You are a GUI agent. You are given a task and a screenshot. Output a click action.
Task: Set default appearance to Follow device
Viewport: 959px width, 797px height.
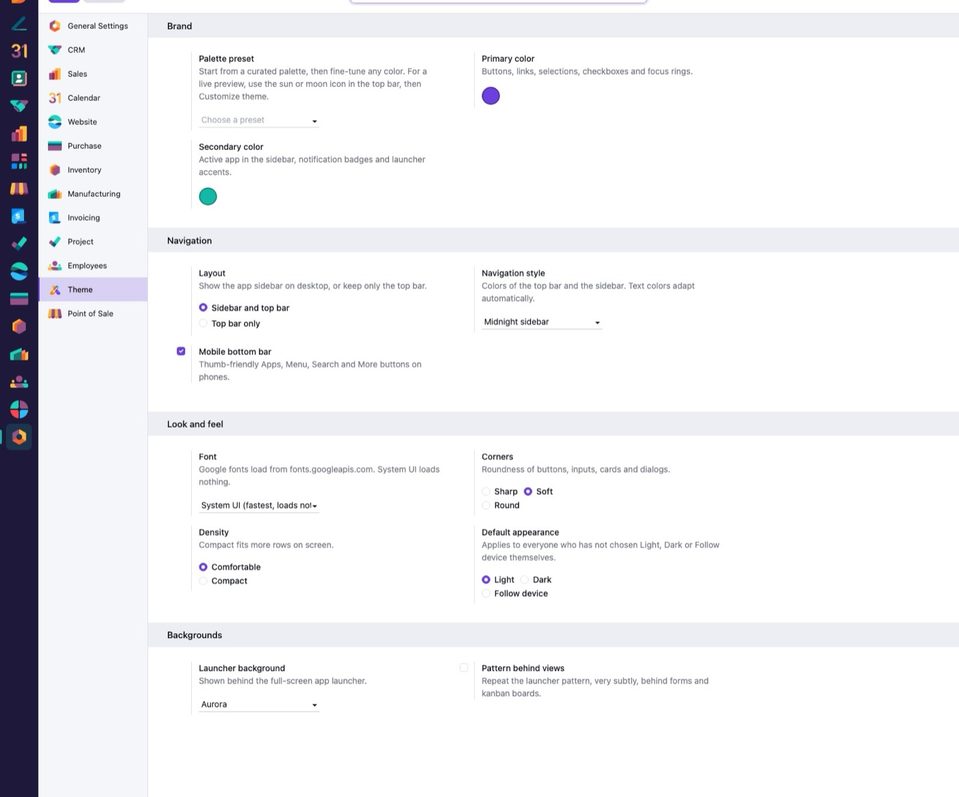486,593
